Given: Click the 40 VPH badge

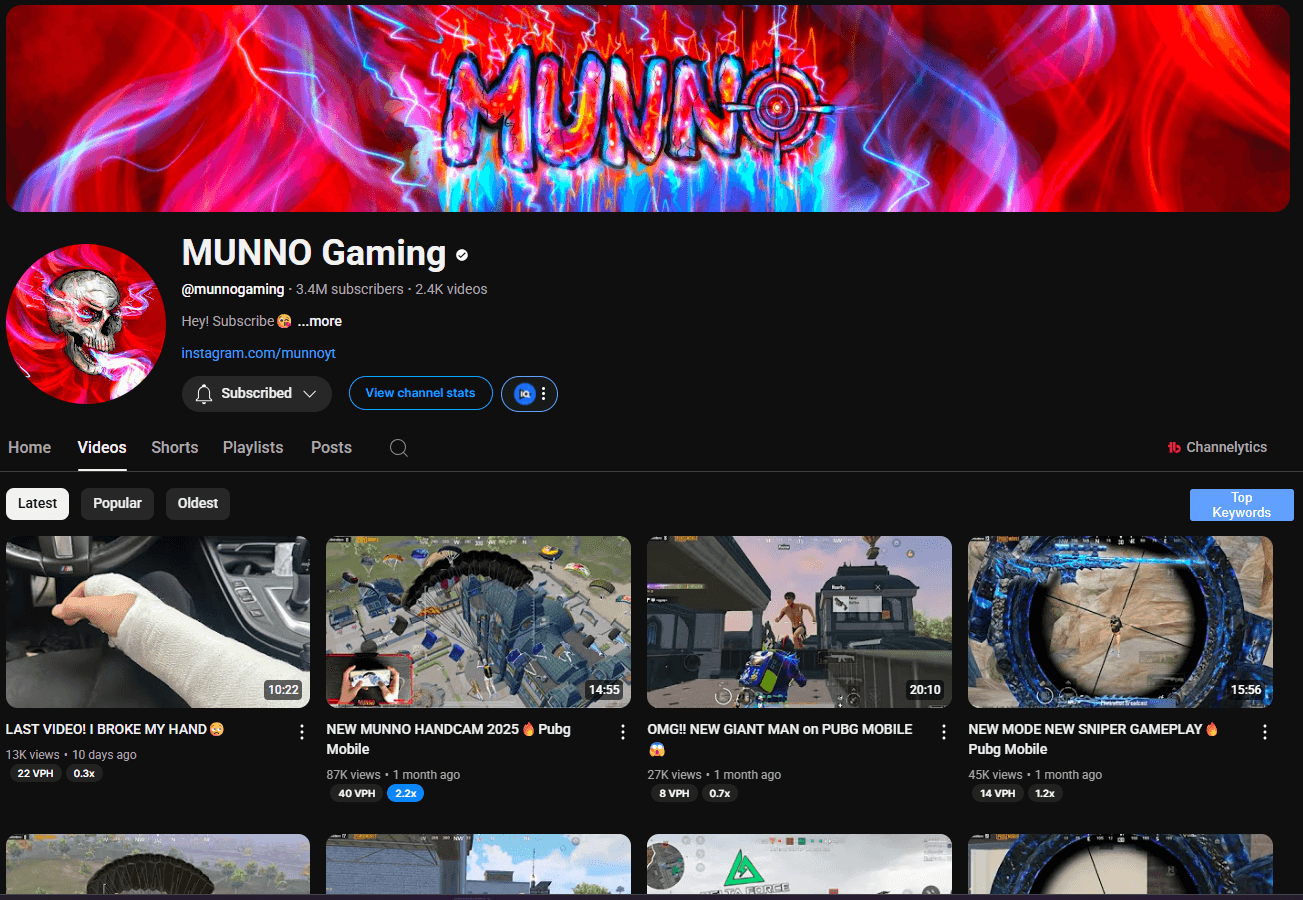Looking at the screenshot, I should click(x=356, y=793).
